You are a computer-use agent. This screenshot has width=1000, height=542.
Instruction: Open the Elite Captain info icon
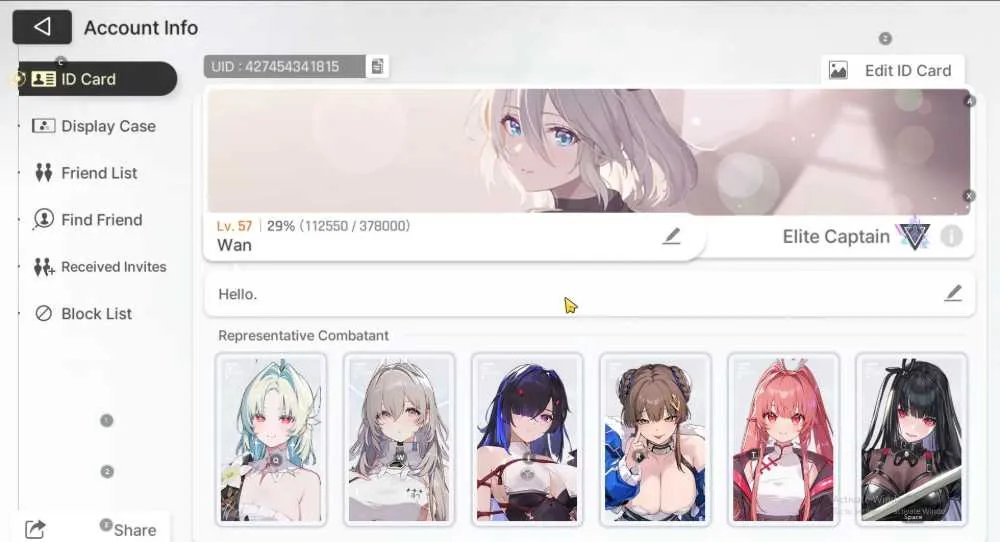pyautogui.click(x=951, y=237)
